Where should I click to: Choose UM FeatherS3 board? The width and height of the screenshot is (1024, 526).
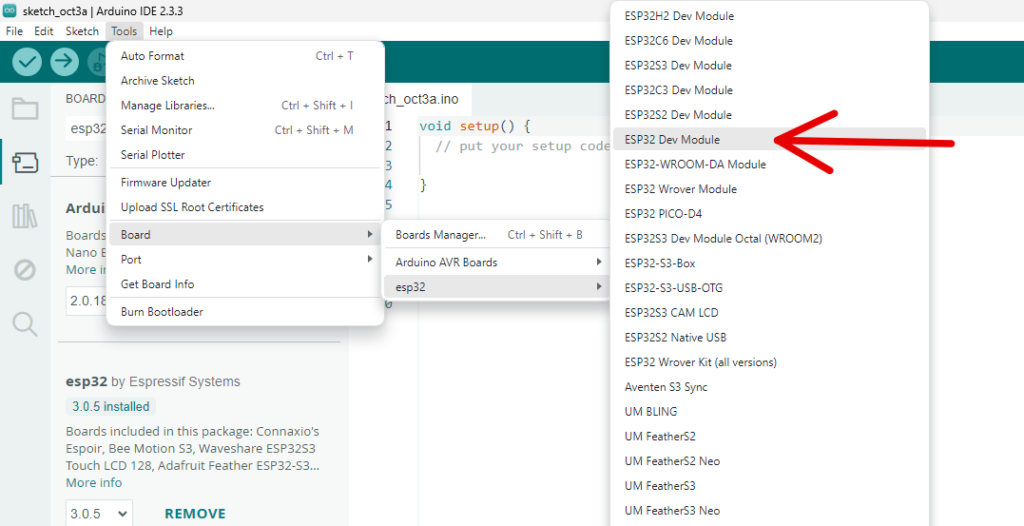(x=769, y=486)
